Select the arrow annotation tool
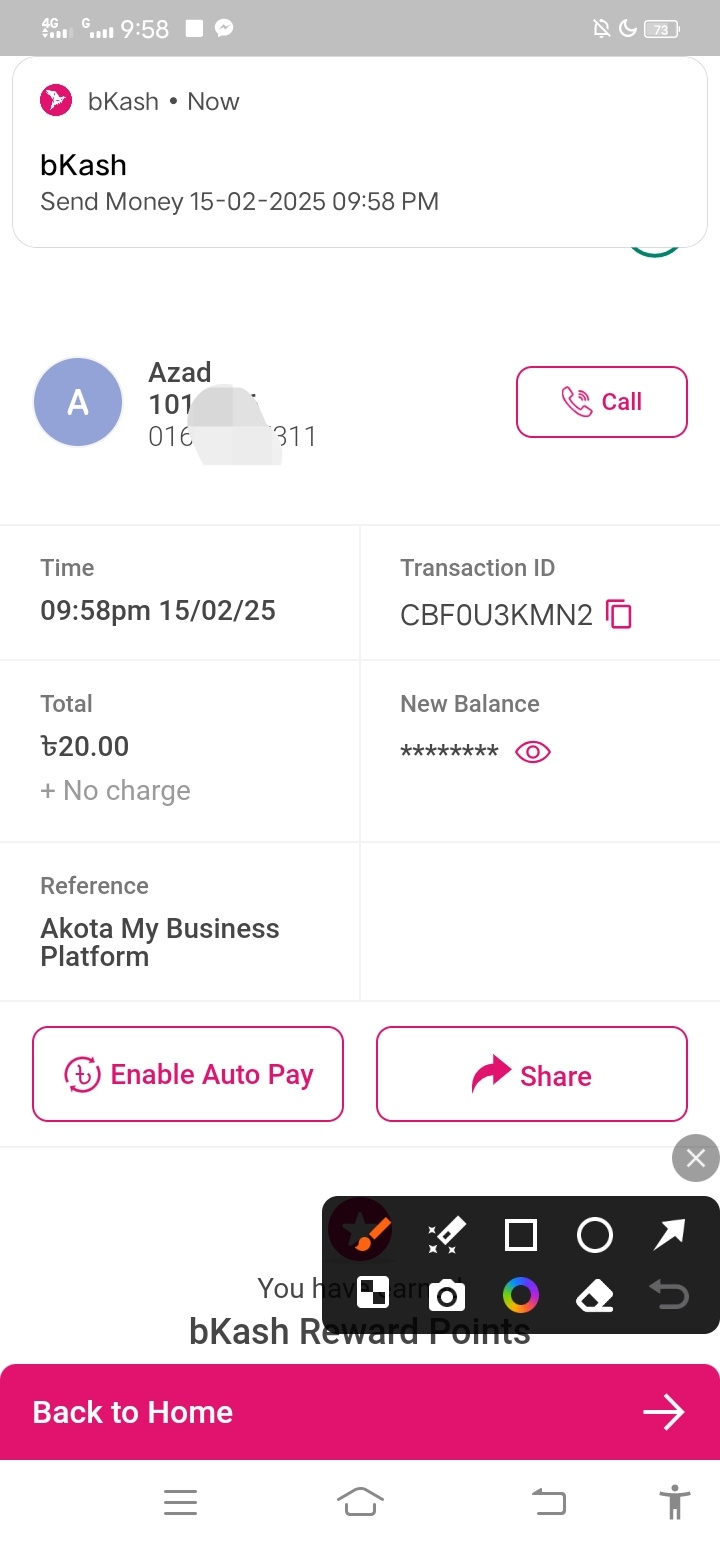 (x=669, y=1235)
